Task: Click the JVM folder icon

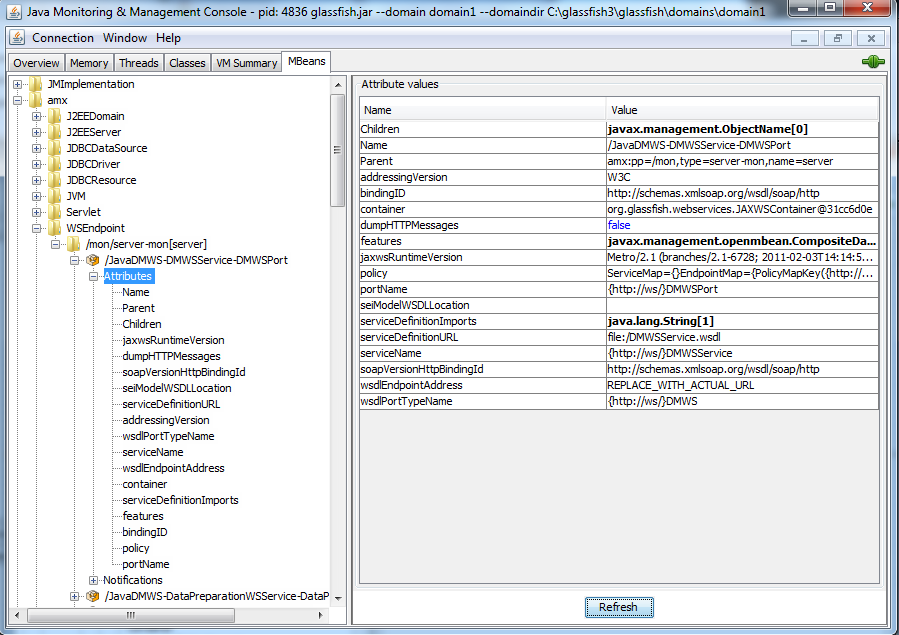Action: 55,197
